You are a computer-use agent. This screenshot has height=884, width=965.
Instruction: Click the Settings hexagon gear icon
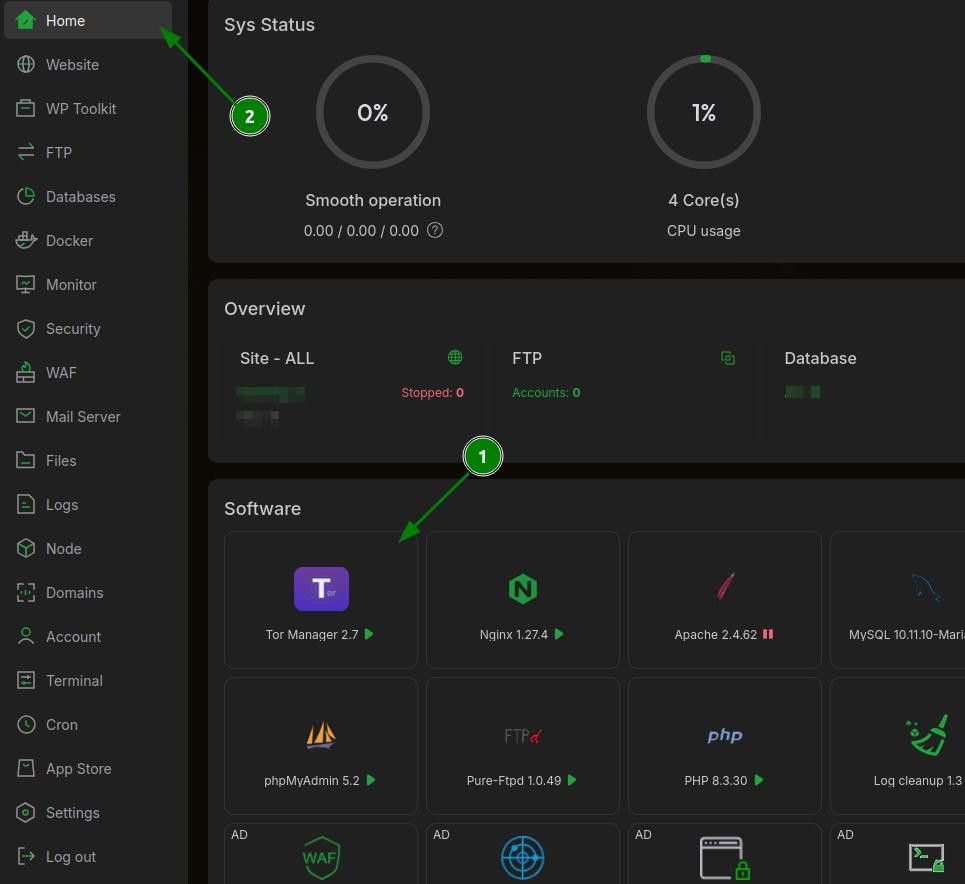point(25,813)
